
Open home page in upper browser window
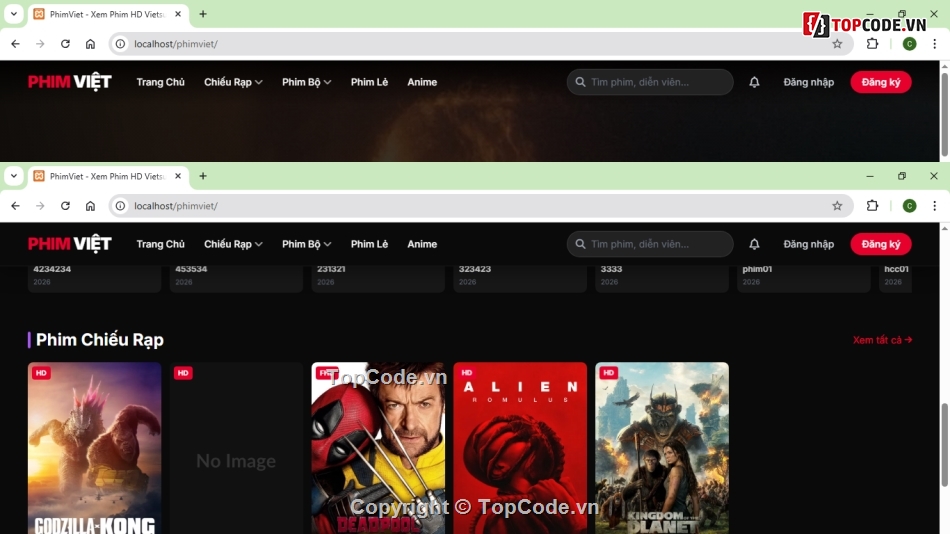(90, 44)
